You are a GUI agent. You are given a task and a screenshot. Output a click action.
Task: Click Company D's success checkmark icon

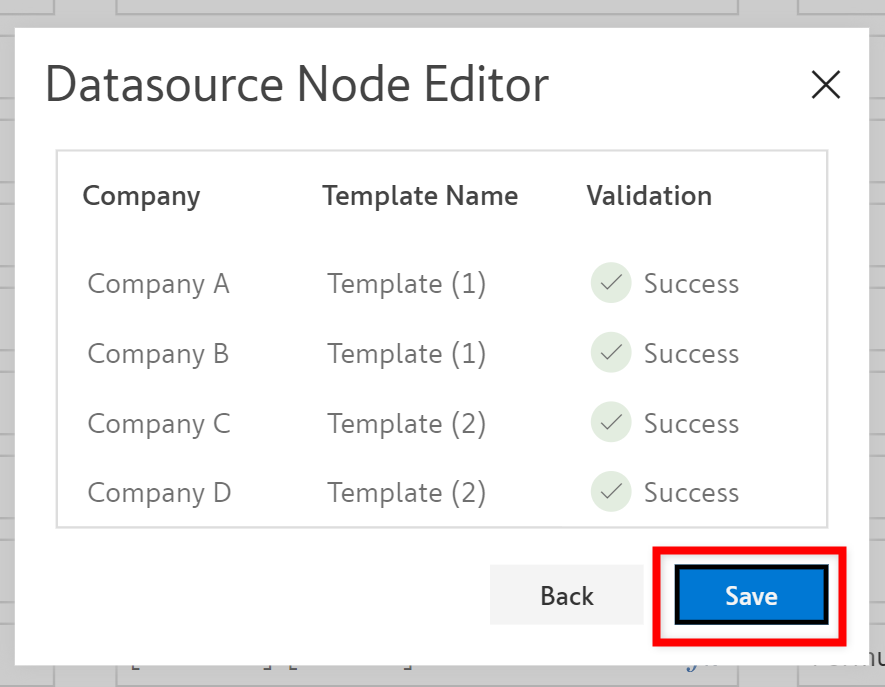tap(611, 492)
